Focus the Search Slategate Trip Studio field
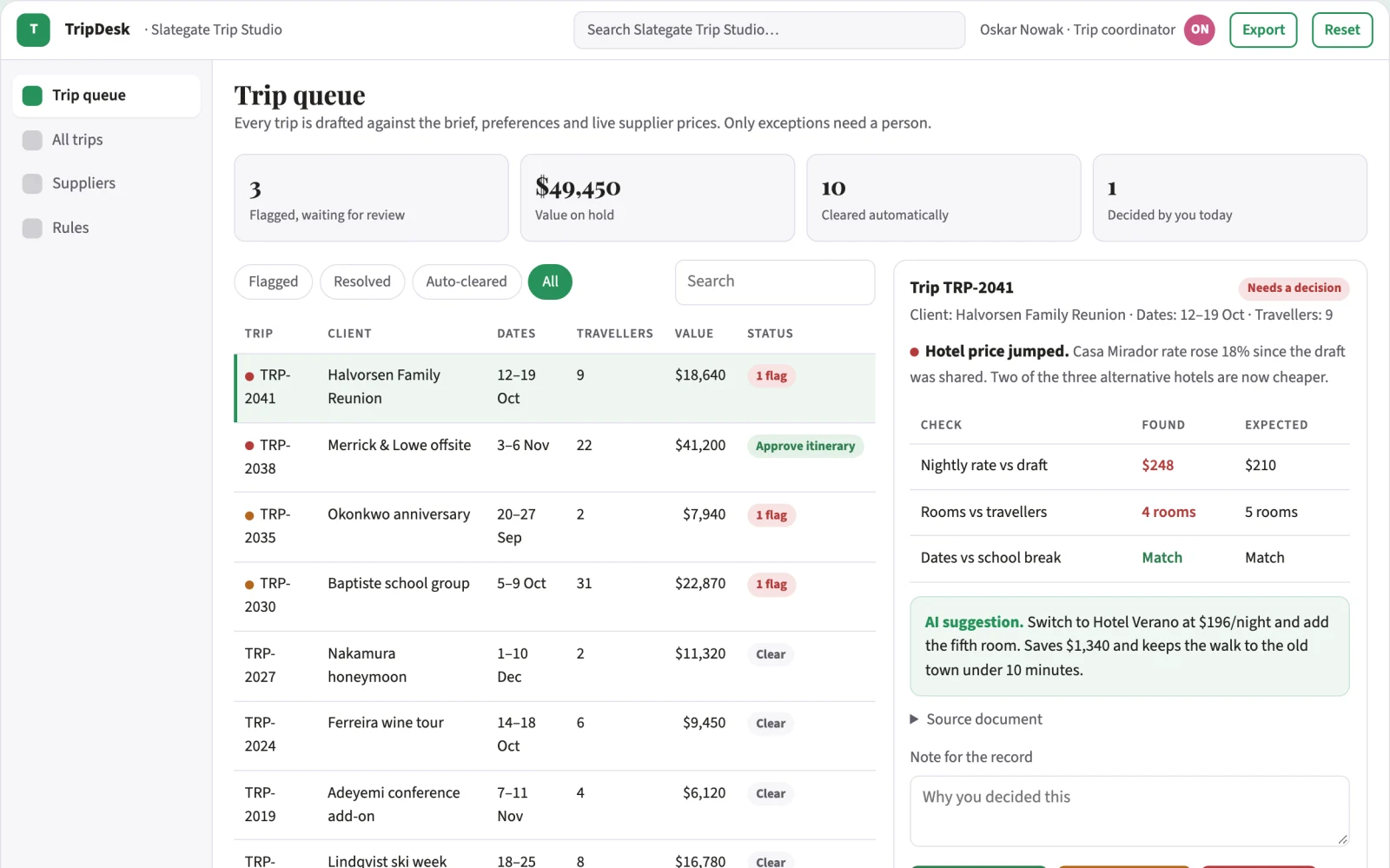The image size is (1390, 868). pyautogui.click(x=769, y=30)
